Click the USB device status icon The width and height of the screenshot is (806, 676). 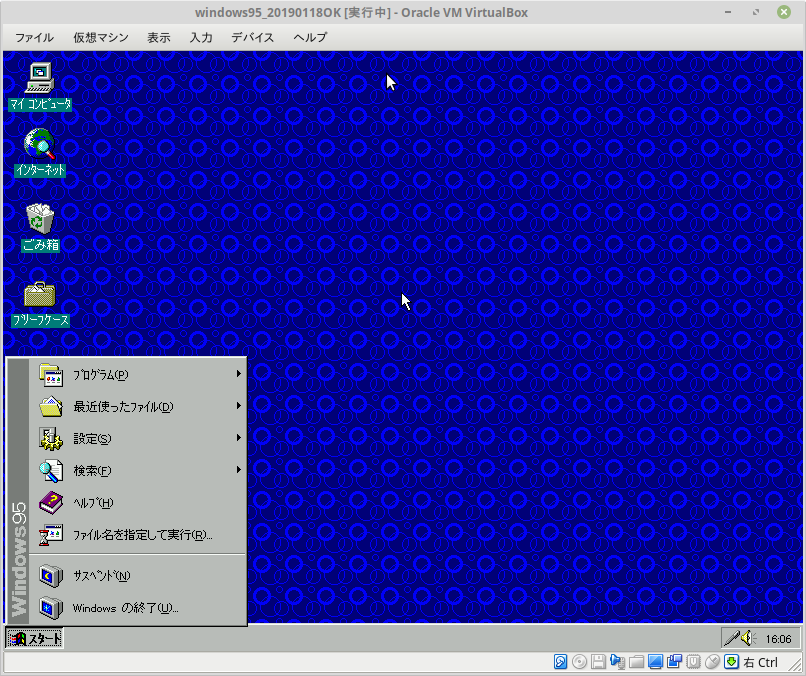point(694,661)
